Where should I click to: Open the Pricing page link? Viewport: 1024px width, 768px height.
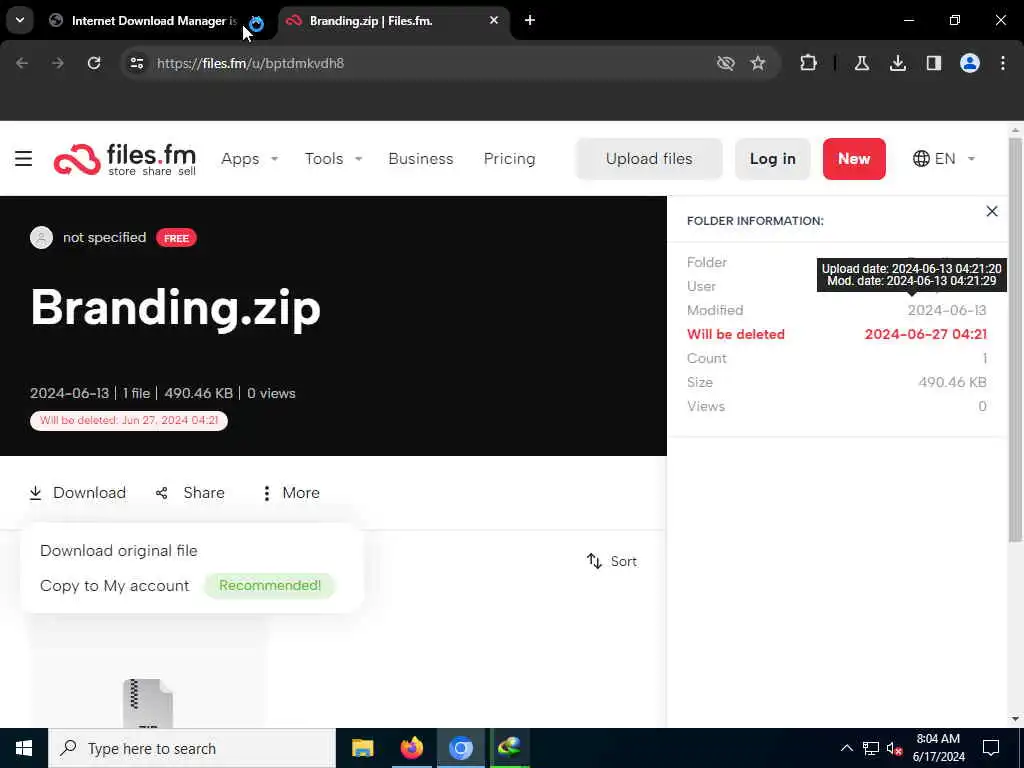click(x=509, y=159)
